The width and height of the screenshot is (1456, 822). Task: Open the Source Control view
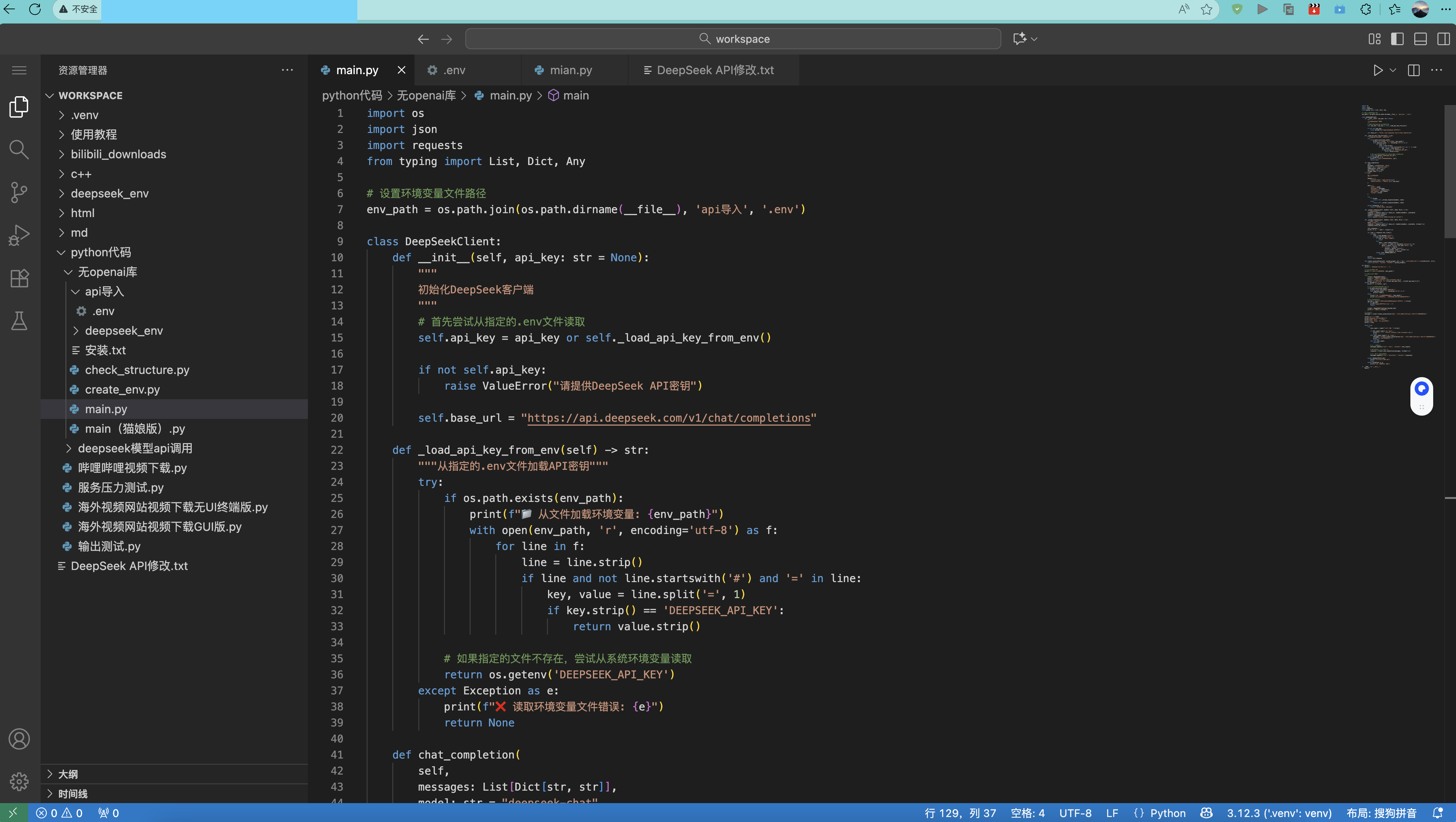19,192
